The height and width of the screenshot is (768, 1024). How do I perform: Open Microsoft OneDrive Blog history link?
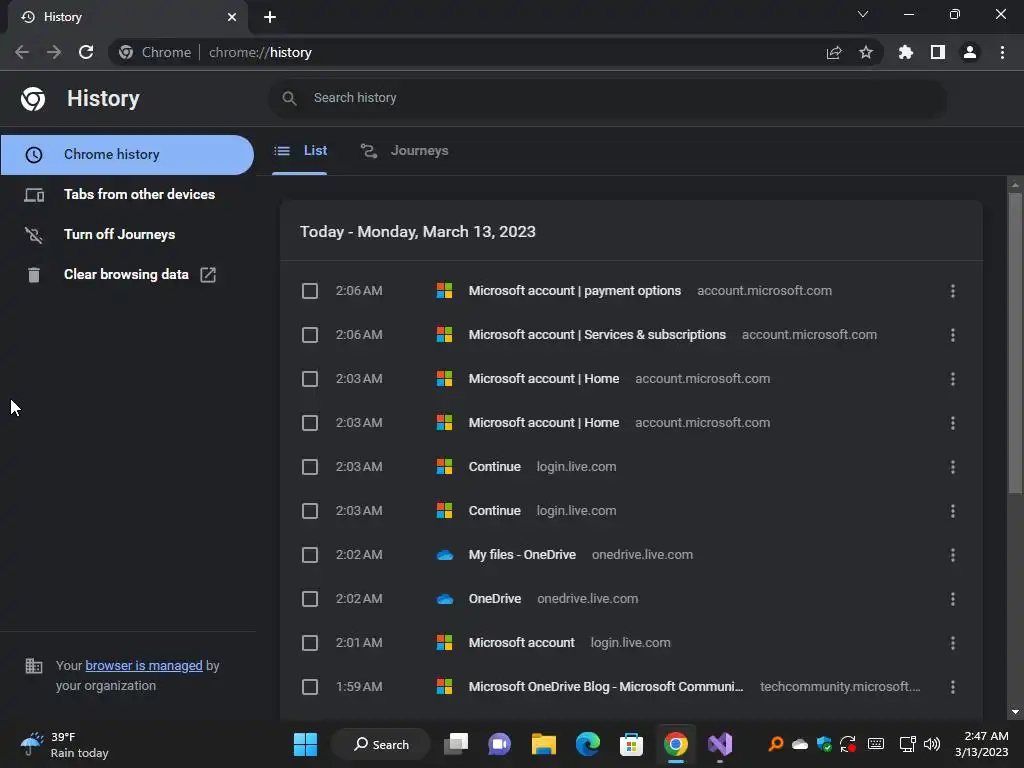click(605, 687)
